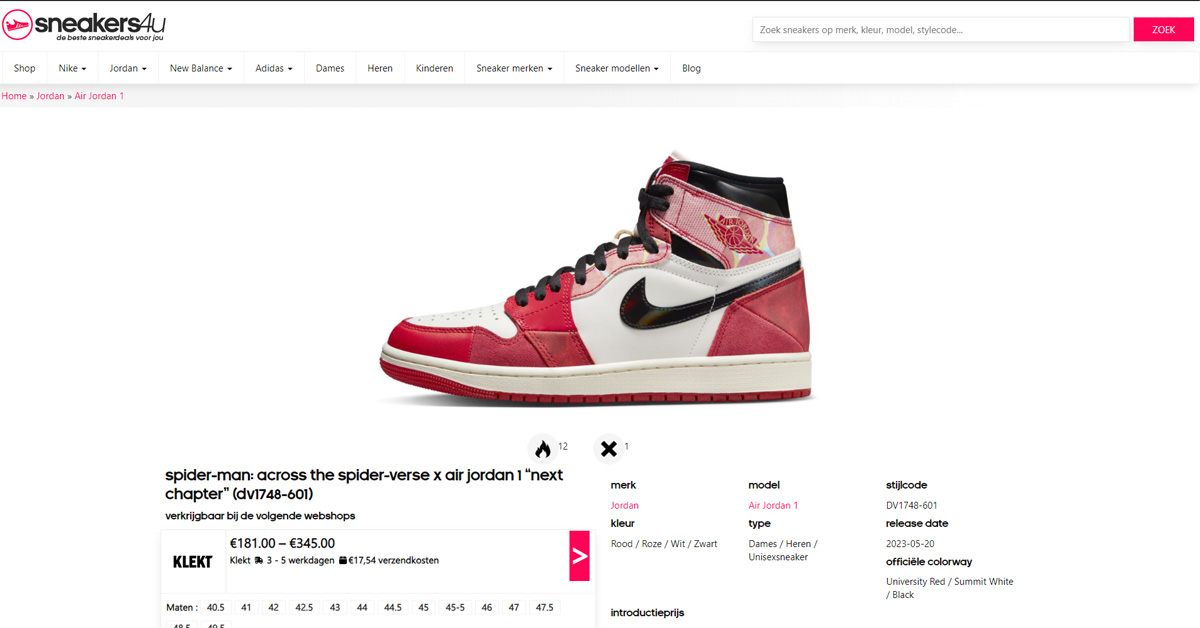Open the Adidas dropdown
The width and height of the screenshot is (1200, 628).
coord(274,68)
